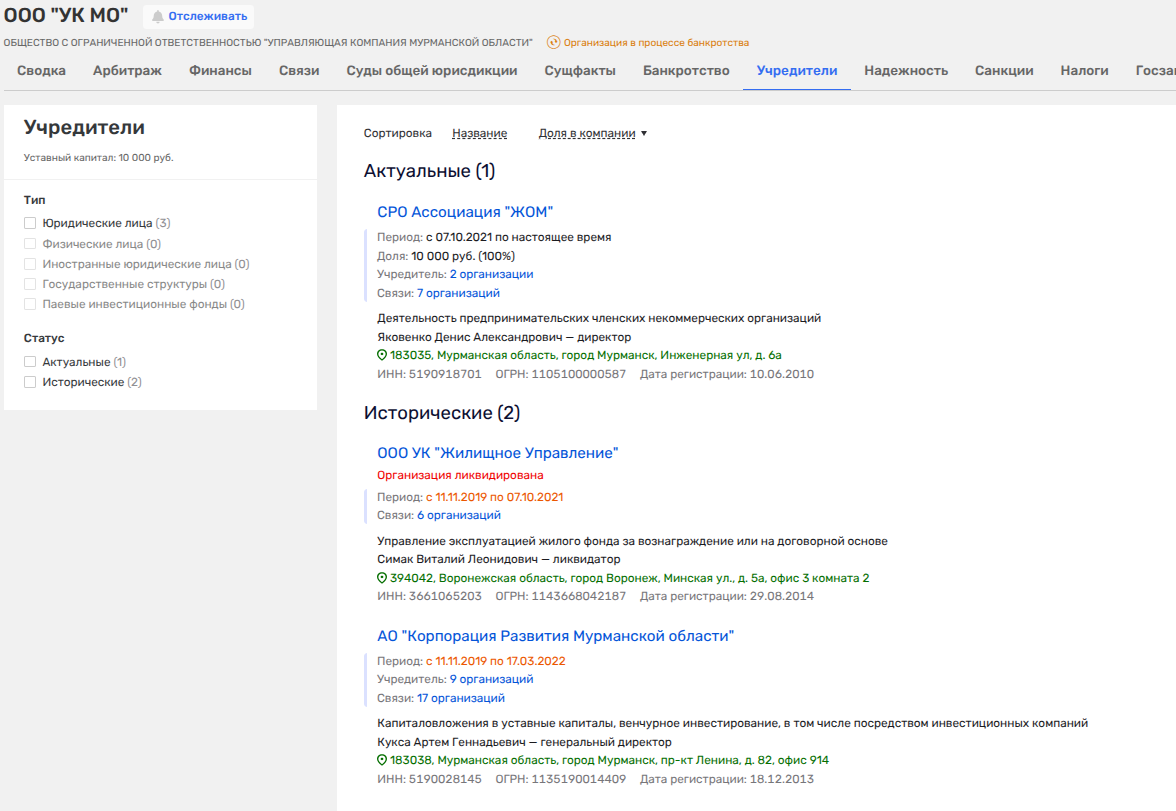The image size is (1176, 811).
Task: Toggle the Исторические status filter
Action: (x=30, y=382)
